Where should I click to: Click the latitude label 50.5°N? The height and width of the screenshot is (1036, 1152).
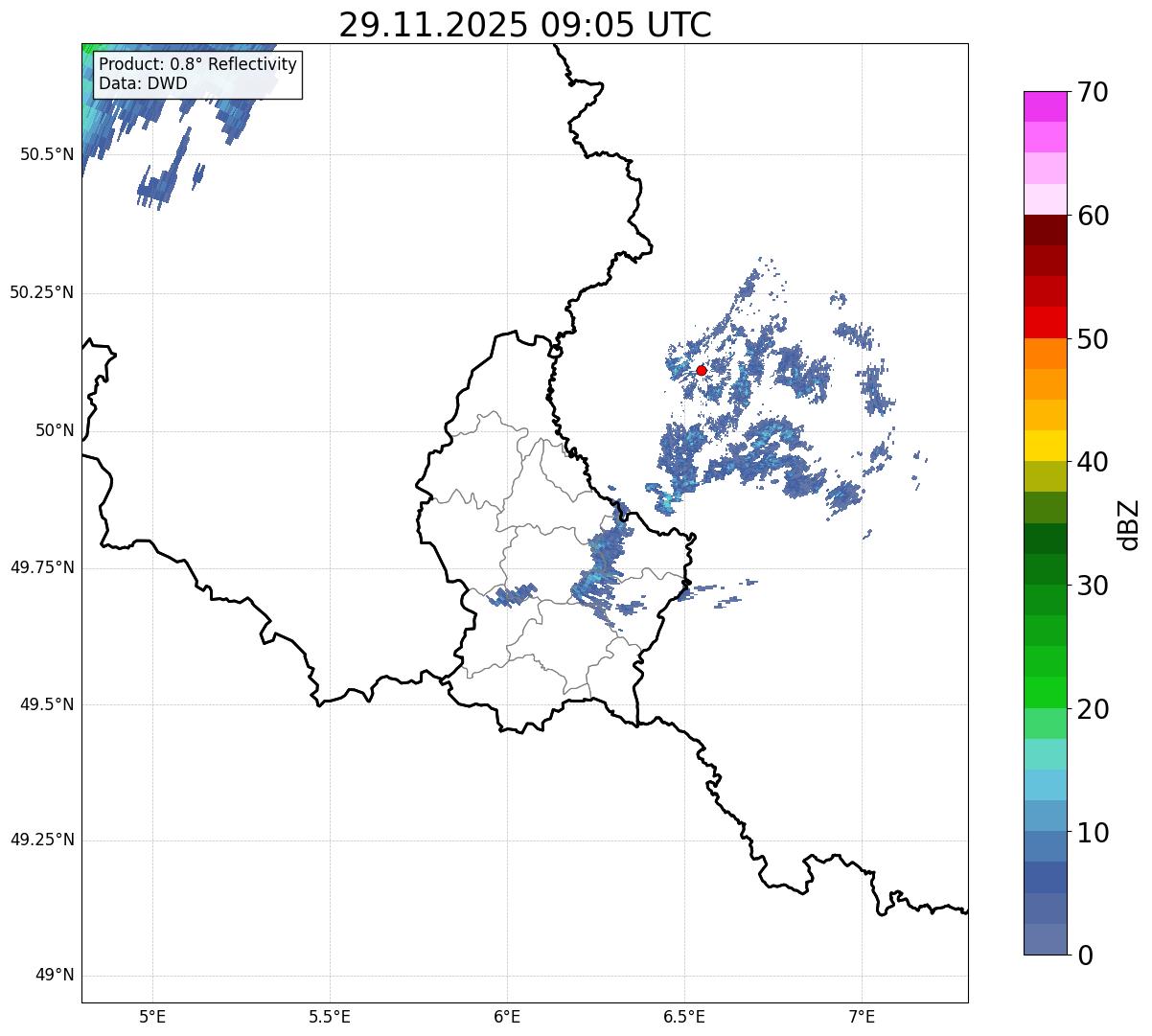pyautogui.click(x=47, y=155)
